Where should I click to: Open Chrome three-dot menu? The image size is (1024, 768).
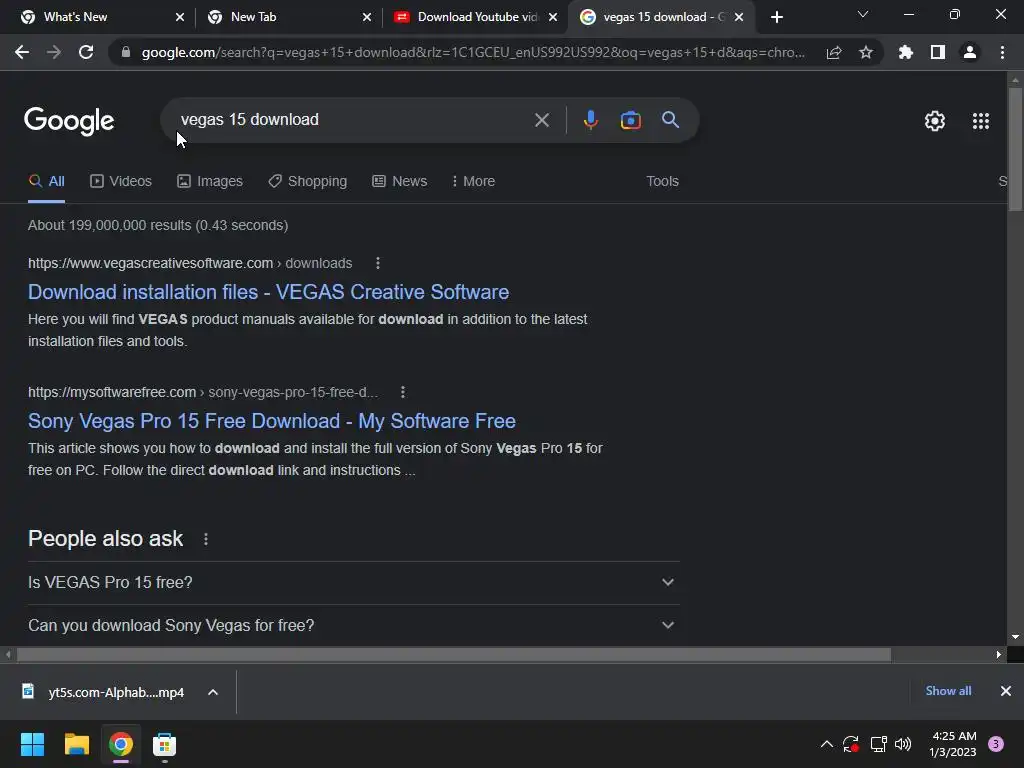pyautogui.click(x=1002, y=52)
